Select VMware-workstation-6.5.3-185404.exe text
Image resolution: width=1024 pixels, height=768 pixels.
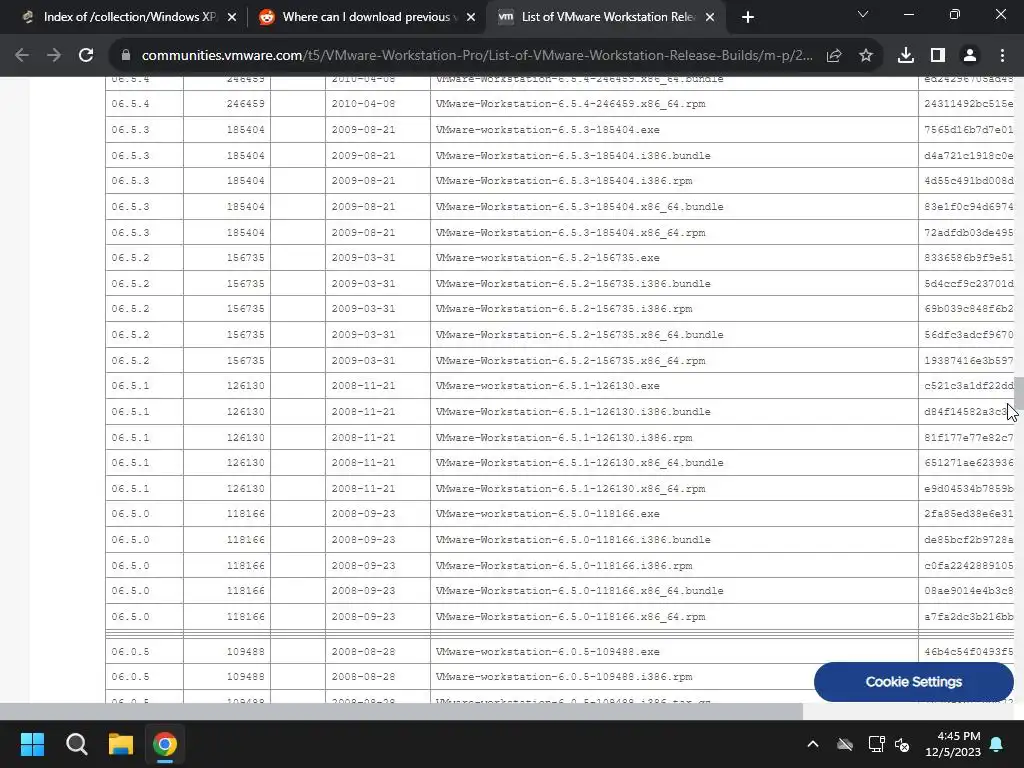(x=547, y=130)
